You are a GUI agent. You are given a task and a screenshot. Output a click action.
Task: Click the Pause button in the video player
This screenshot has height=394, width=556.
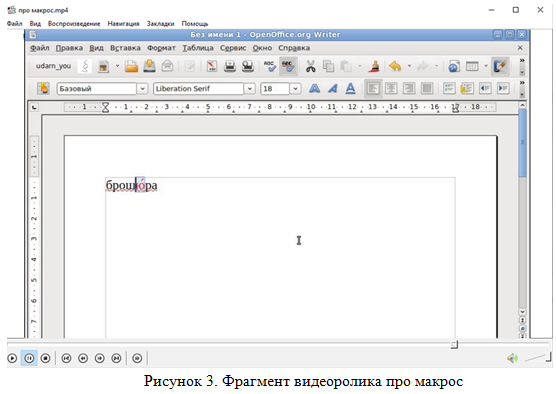click(x=29, y=358)
